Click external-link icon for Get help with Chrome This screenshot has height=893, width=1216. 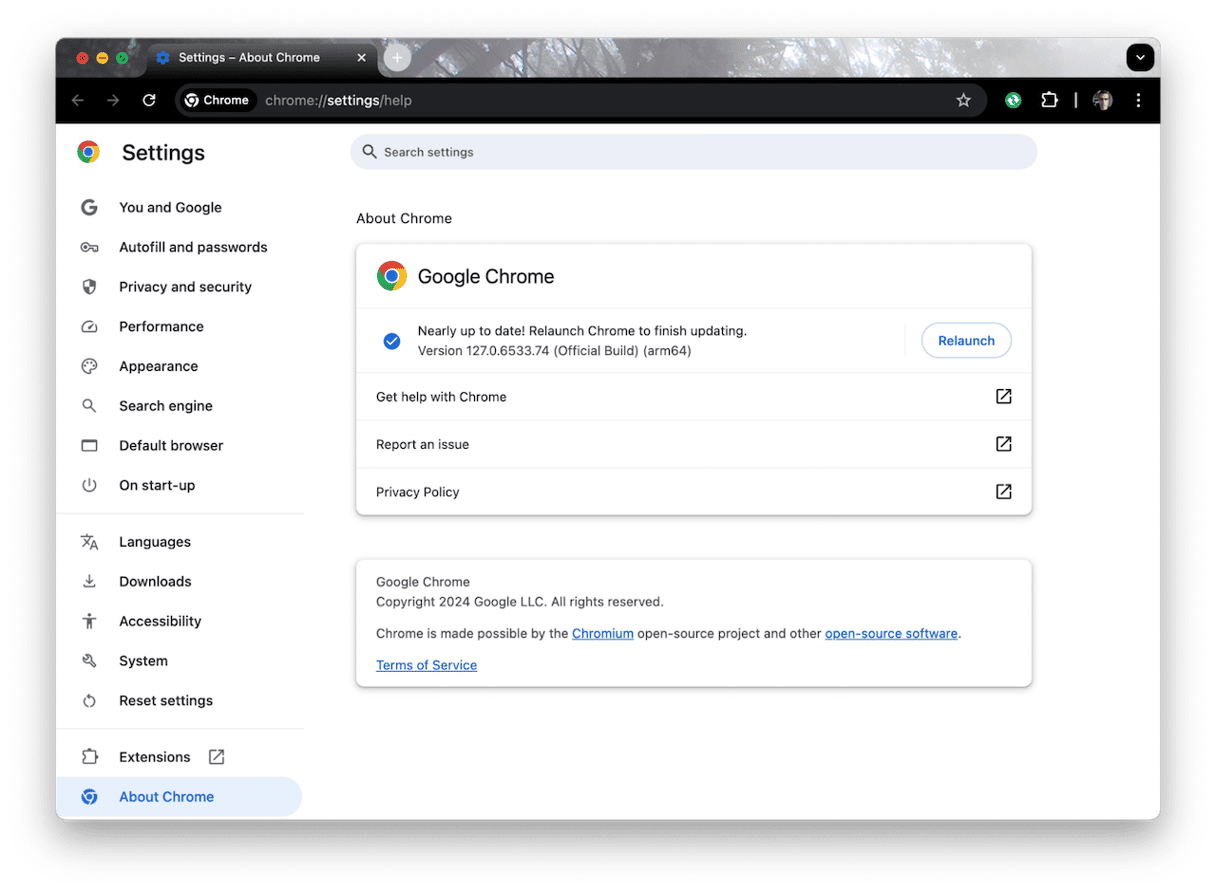[1003, 397]
